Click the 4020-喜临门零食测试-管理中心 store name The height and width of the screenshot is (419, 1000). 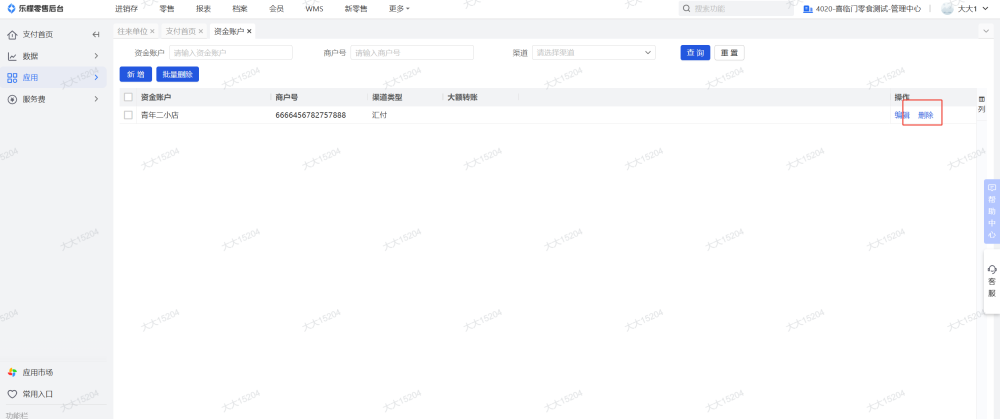coord(868,9)
